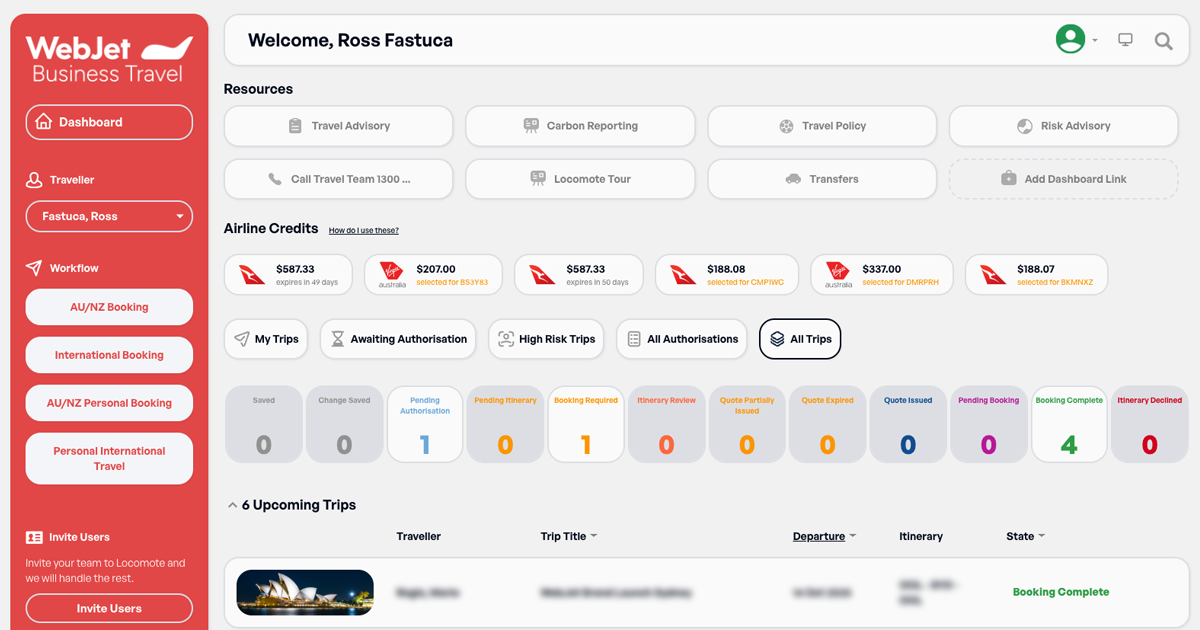Image resolution: width=1200 pixels, height=630 pixels.
Task: Open the green user profile avatar
Action: pos(1070,40)
